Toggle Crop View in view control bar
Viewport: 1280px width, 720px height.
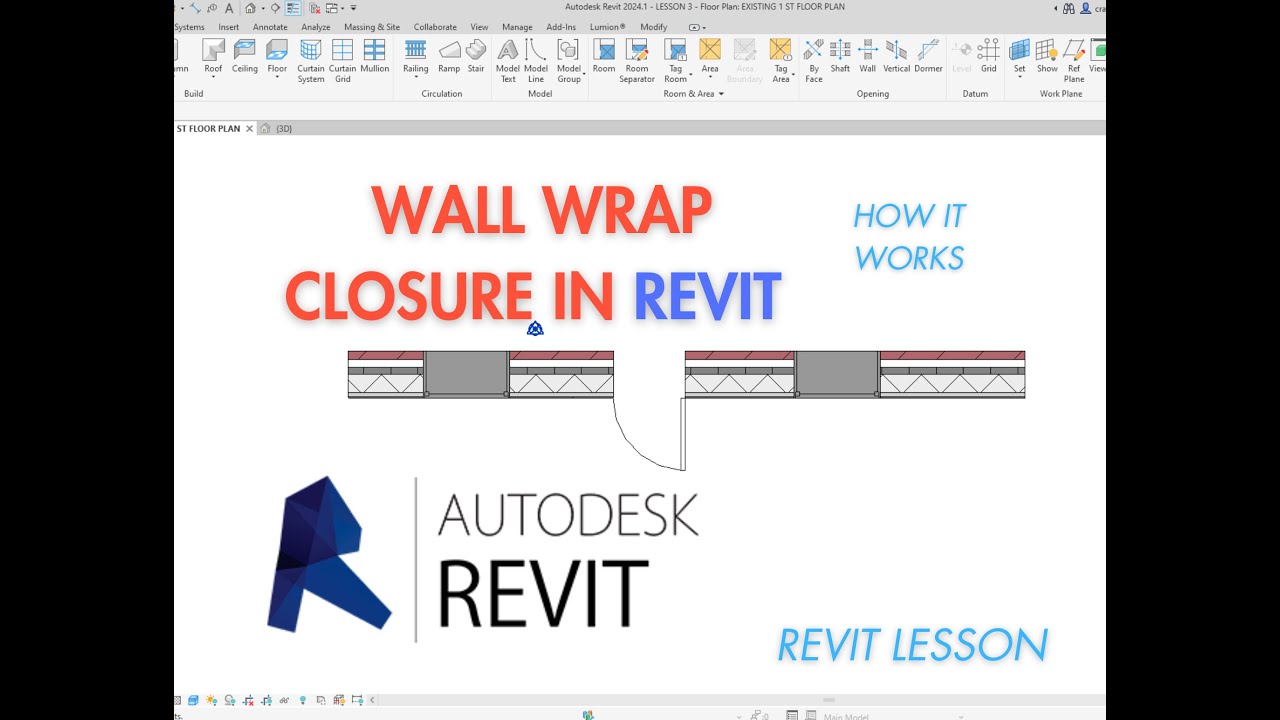pyautogui.click(x=248, y=700)
